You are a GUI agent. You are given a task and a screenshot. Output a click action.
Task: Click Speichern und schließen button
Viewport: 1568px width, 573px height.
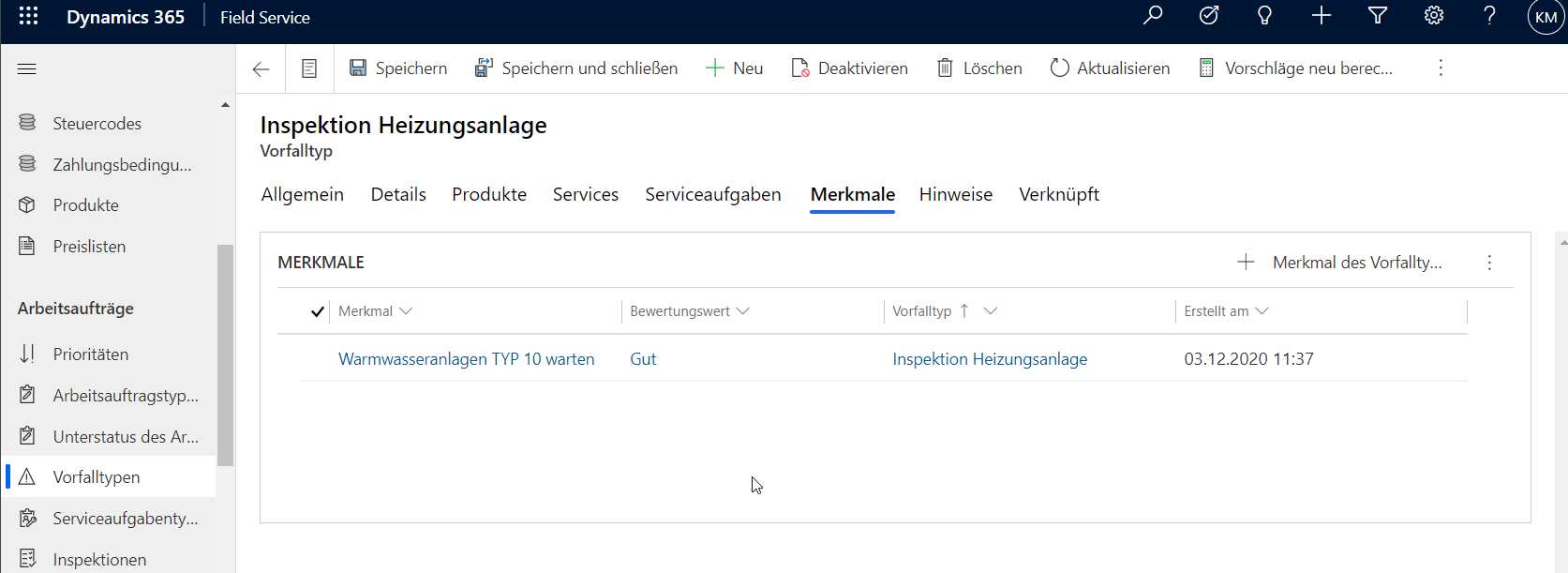576,68
